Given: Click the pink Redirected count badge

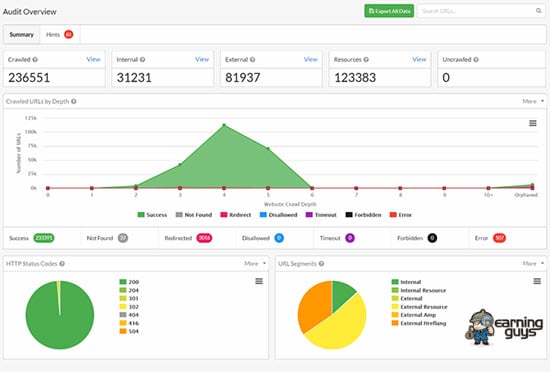Looking at the screenshot, I should 204,238.
